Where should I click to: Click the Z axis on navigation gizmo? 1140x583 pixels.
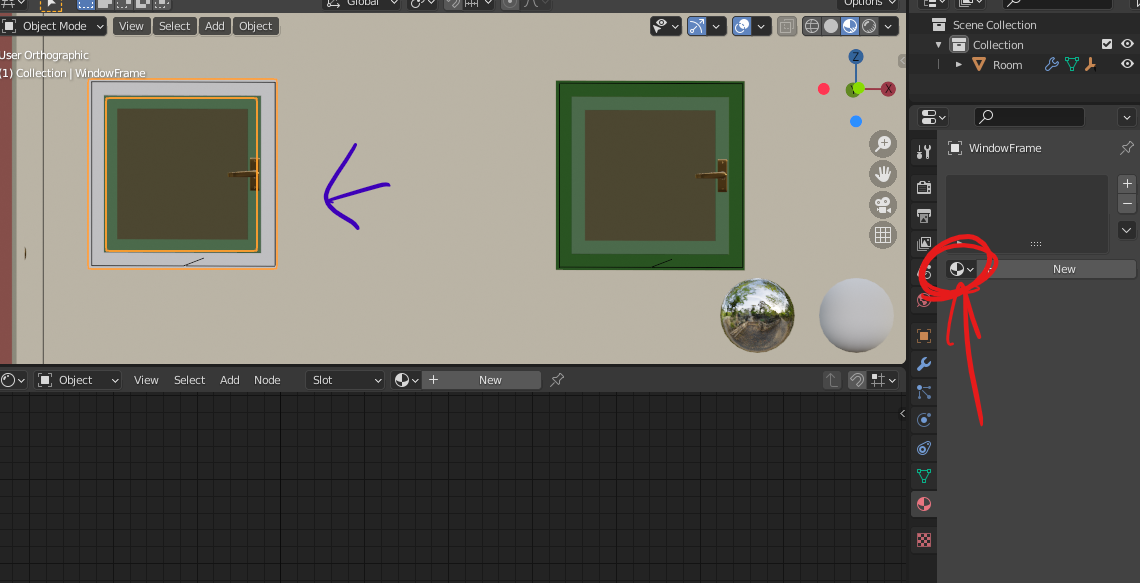[856, 57]
